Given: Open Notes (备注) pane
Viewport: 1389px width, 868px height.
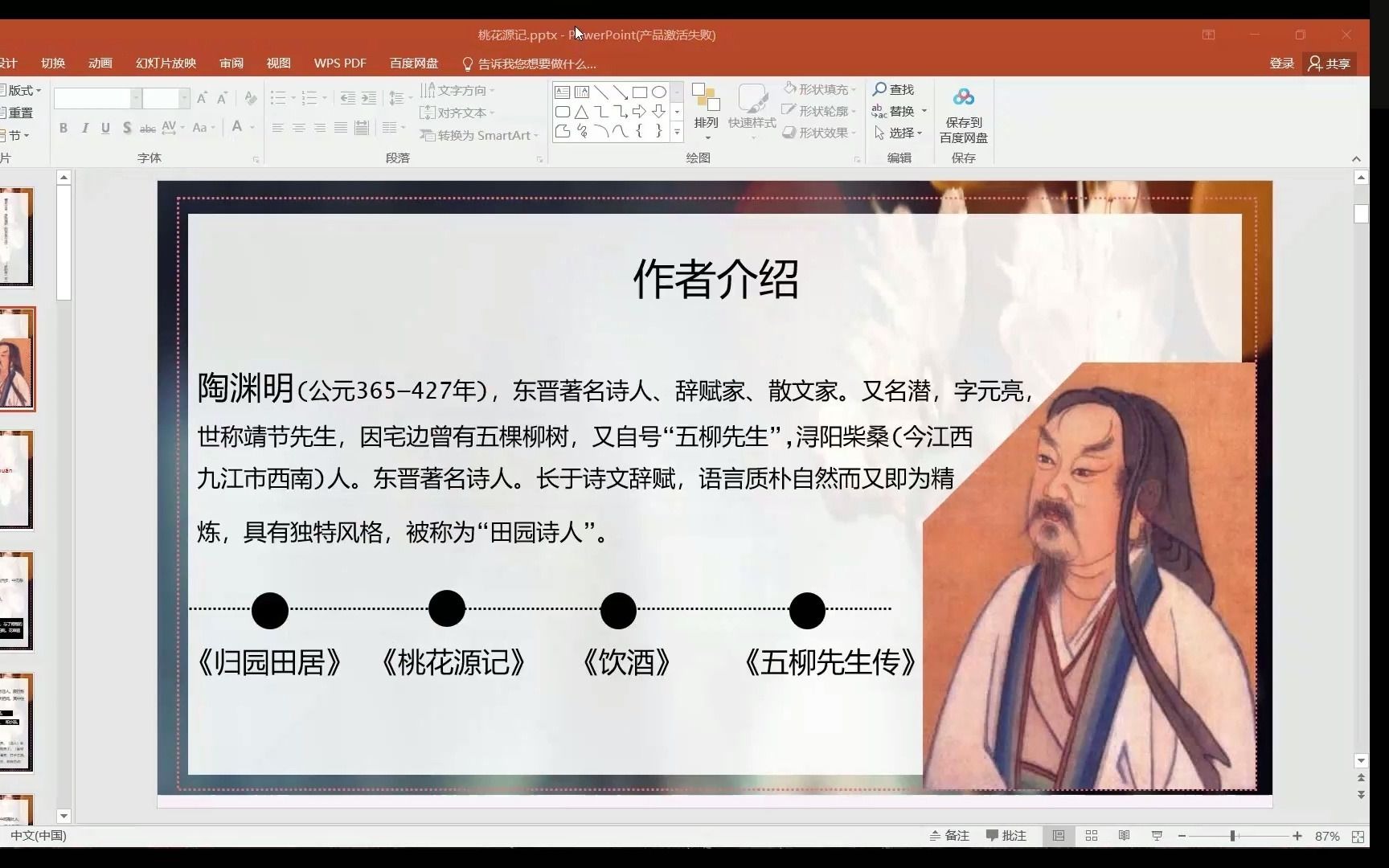Looking at the screenshot, I should pos(949,836).
